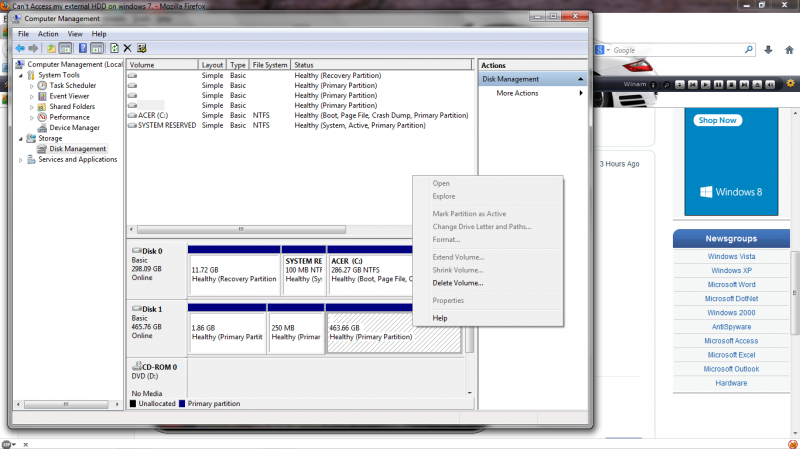The width and height of the screenshot is (800, 449).
Task: Click the Winamp toolbar Stop button
Action: (x=731, y=85)
